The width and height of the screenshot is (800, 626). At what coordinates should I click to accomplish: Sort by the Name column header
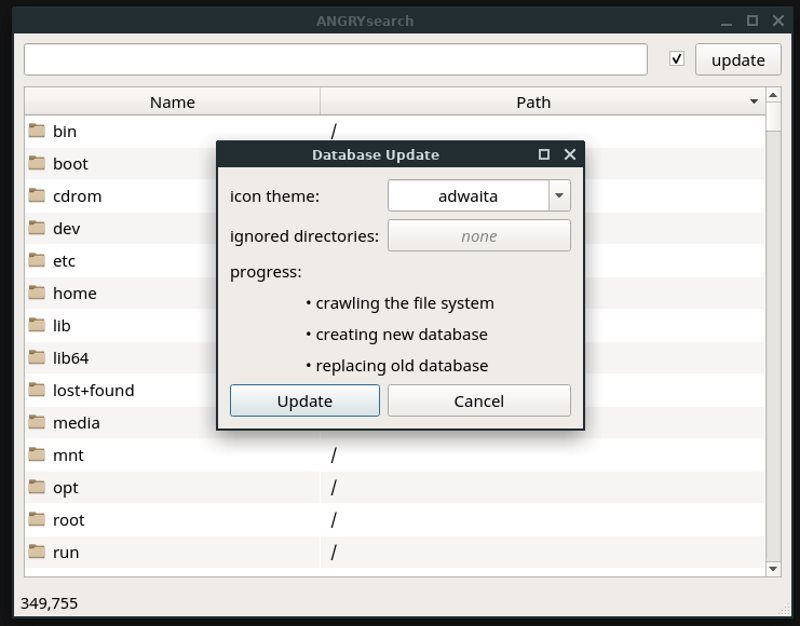172,102
